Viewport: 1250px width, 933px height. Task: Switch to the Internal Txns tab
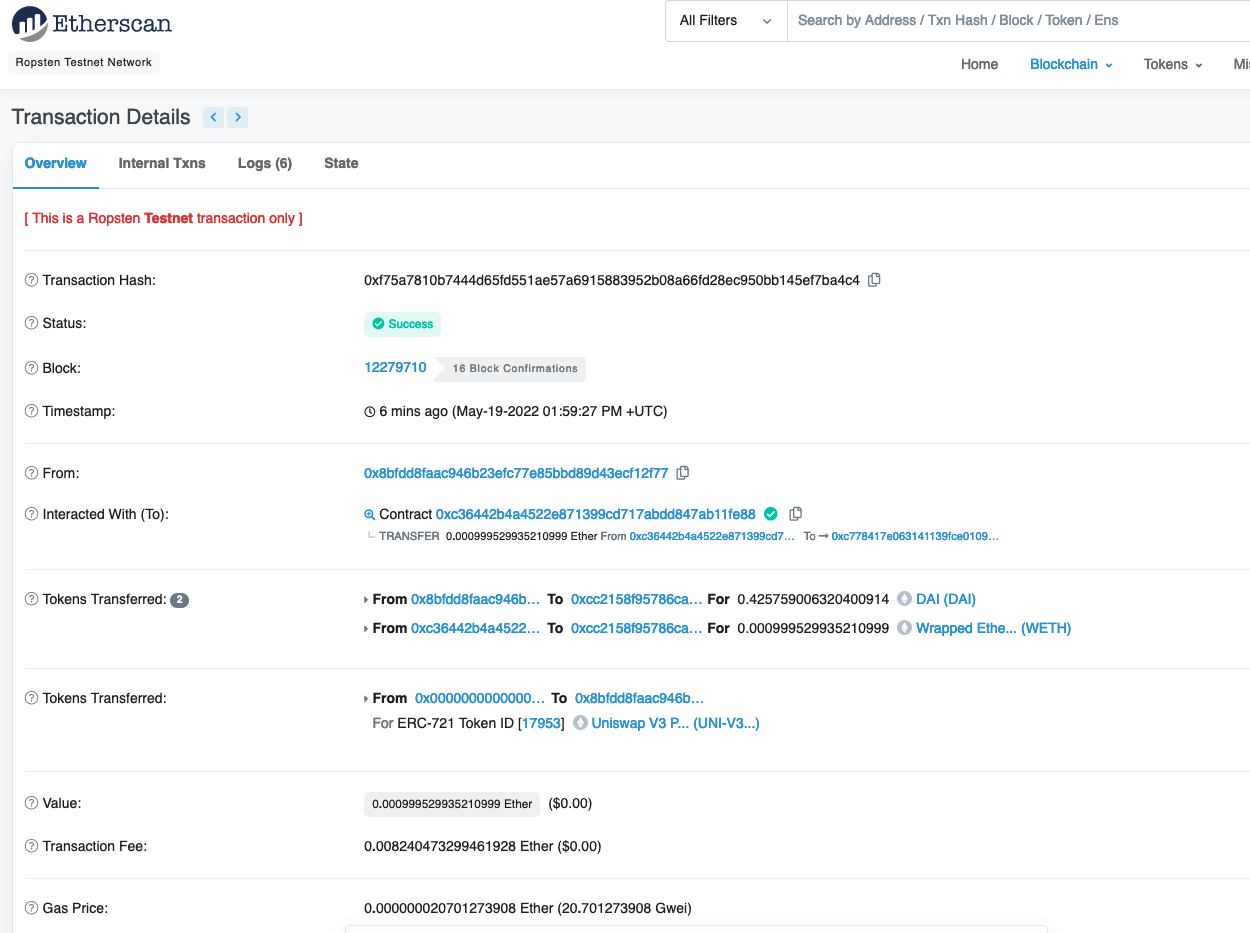tap(162, 163)
